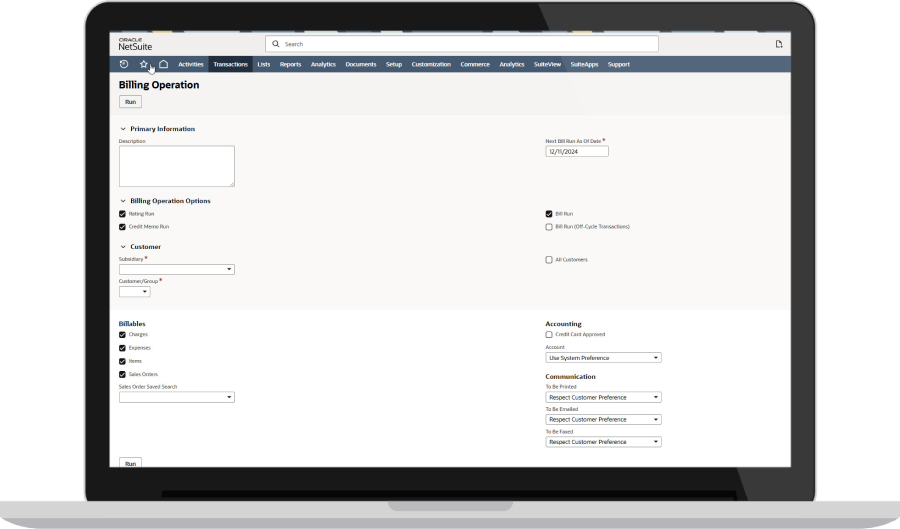The height and width of the screenshot is (529, 900).
Task: Check the Credit Card Approved box
Action: [x=549, y=335]
